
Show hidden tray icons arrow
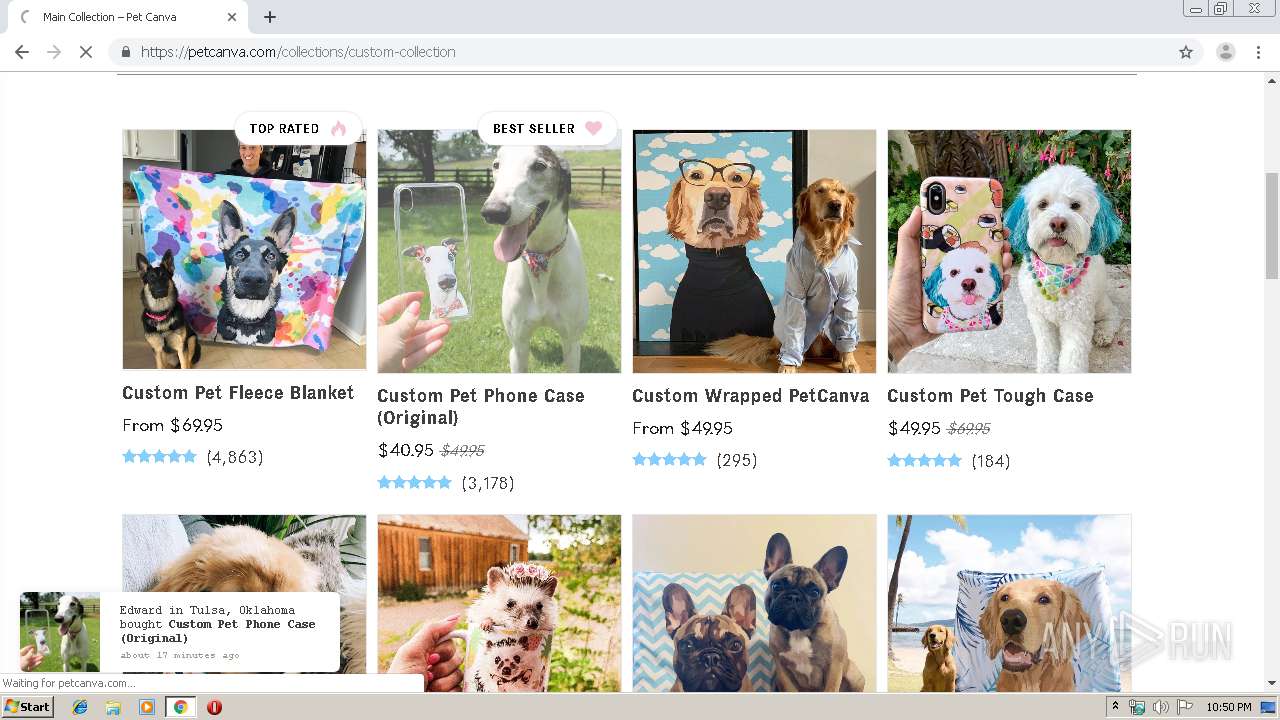click(1115, 707)
